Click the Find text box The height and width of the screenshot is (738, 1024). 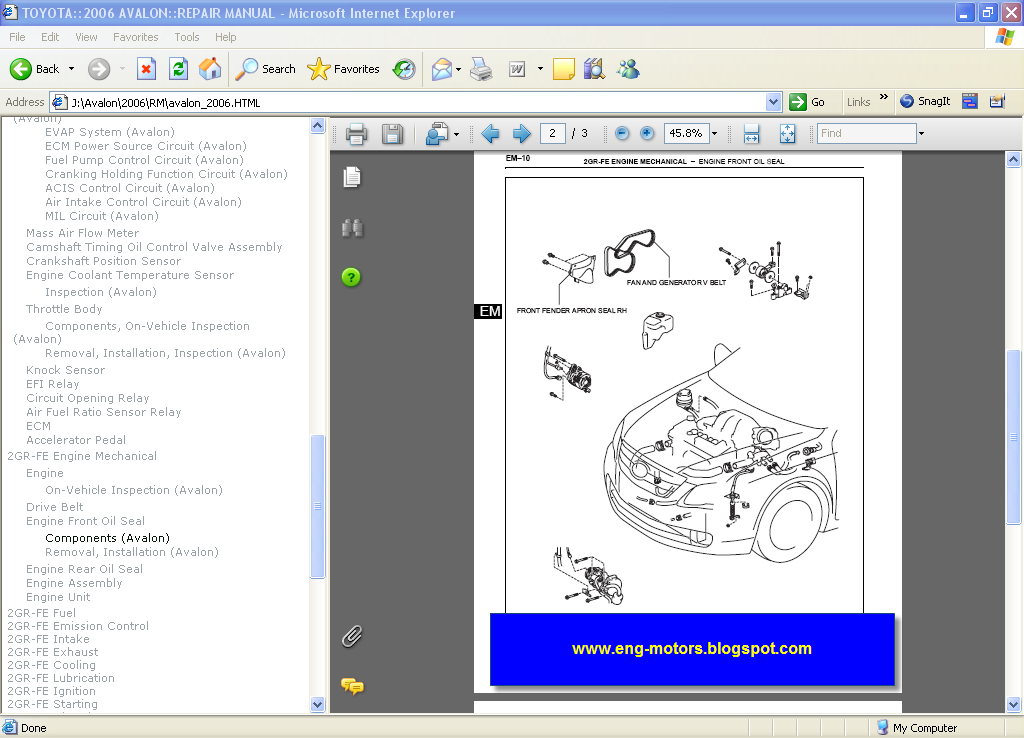click(867, 133)
